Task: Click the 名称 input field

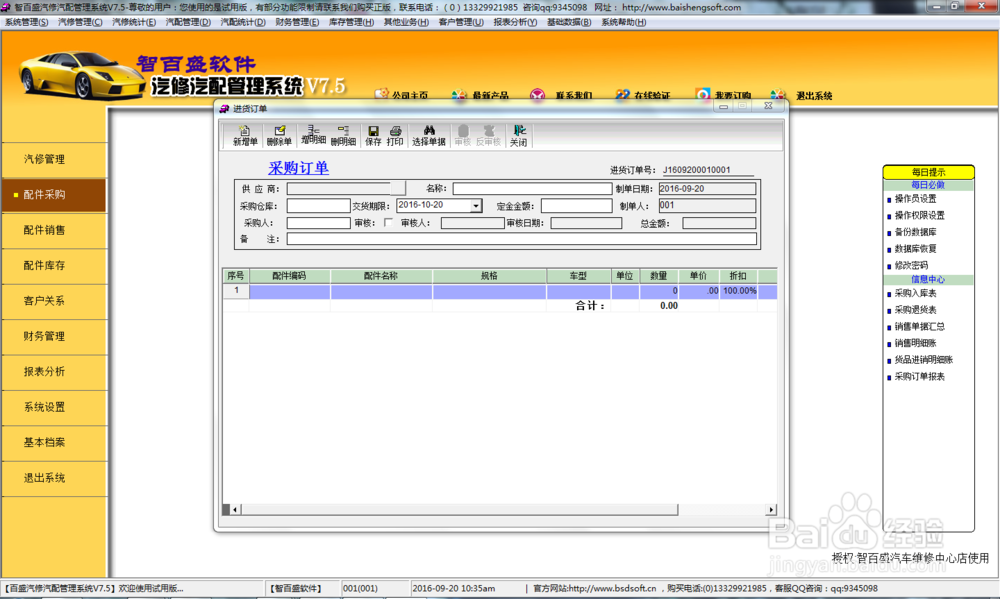Action: pyautogui.click(x=533, y=189)
